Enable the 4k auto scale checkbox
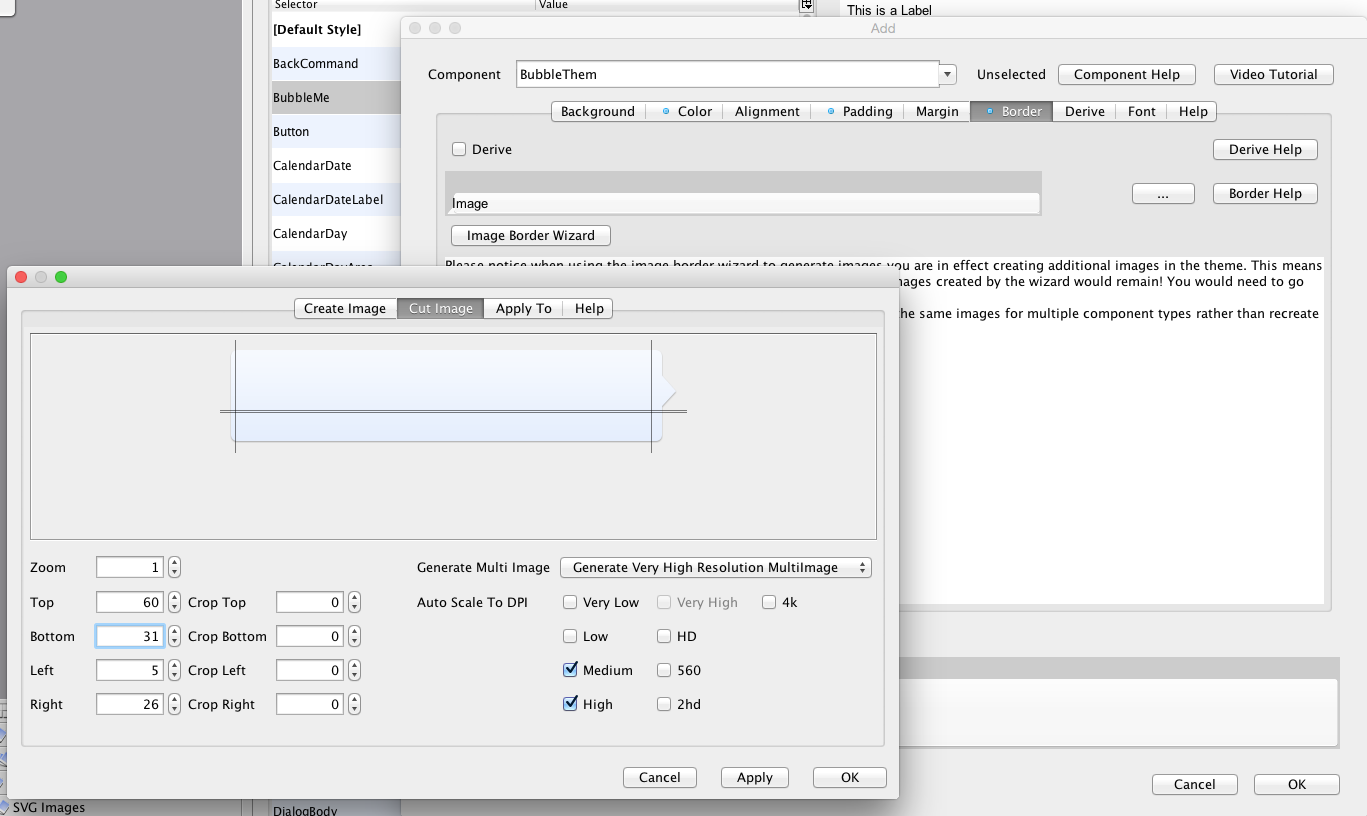1367x816 pixels. [x=769, y=602]
